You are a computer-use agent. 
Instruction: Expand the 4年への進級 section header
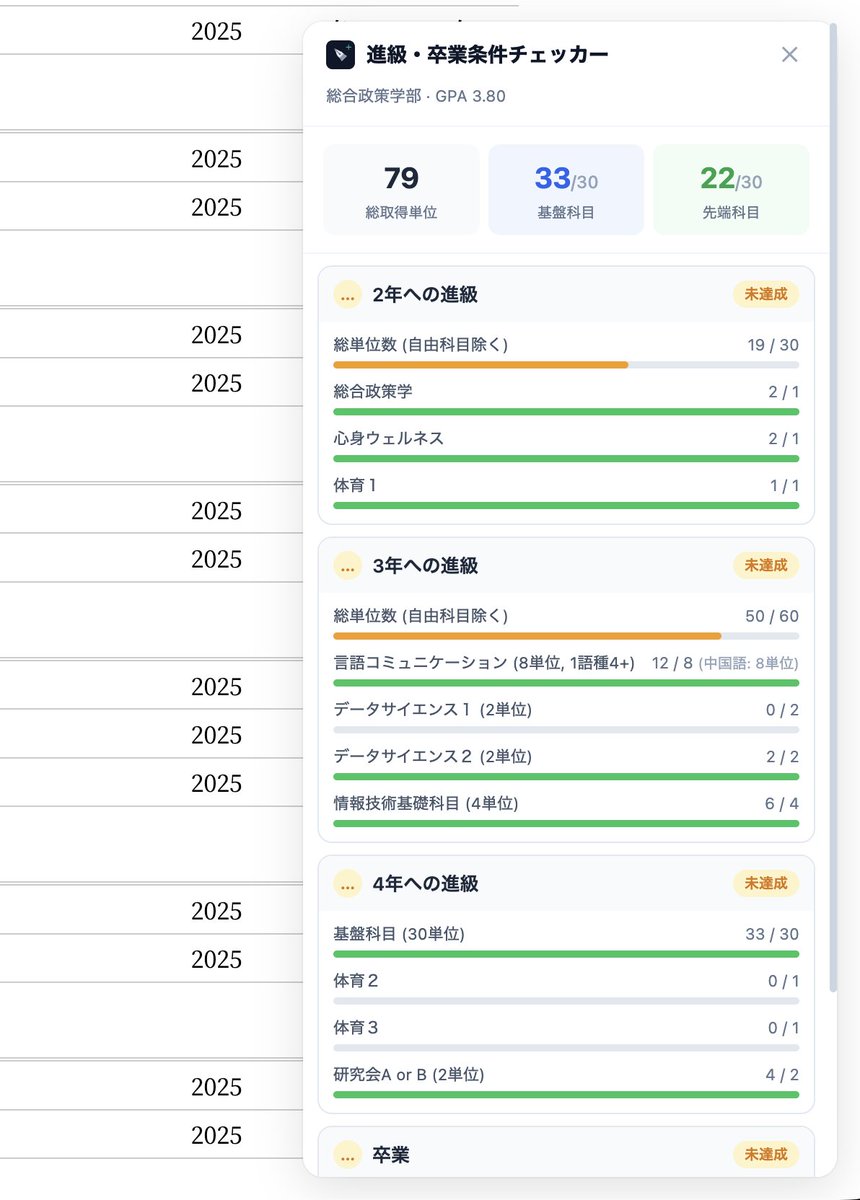566,884
